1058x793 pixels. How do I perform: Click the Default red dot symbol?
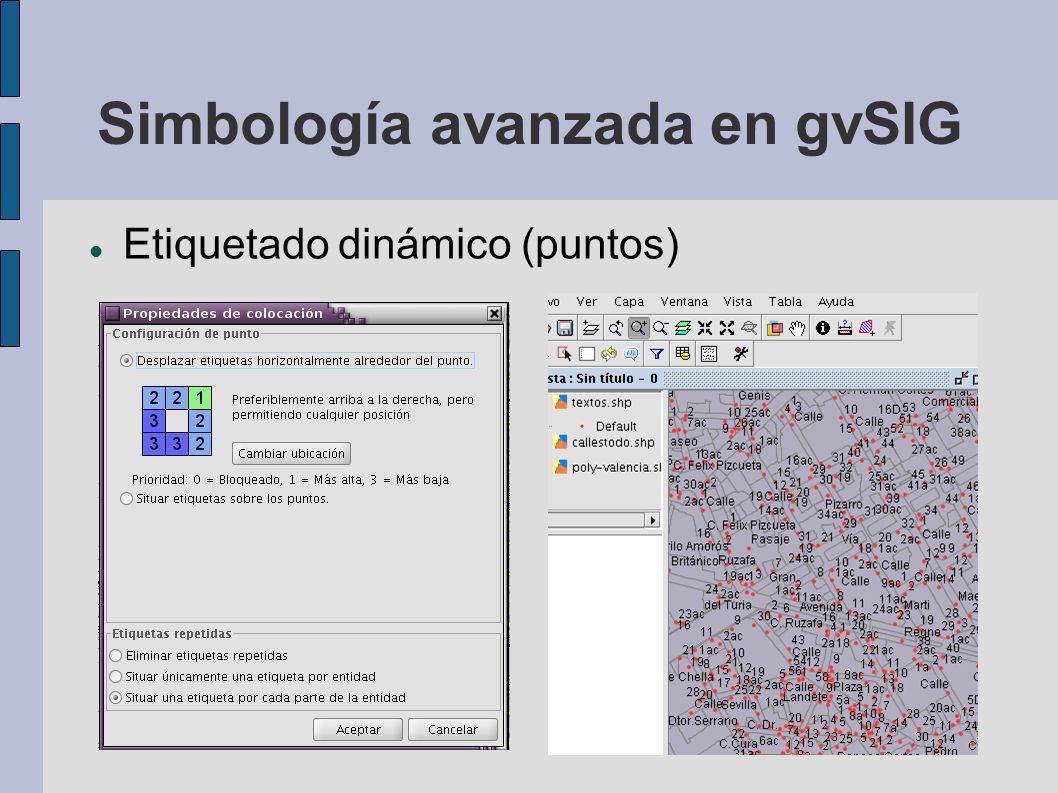[582, 426]
